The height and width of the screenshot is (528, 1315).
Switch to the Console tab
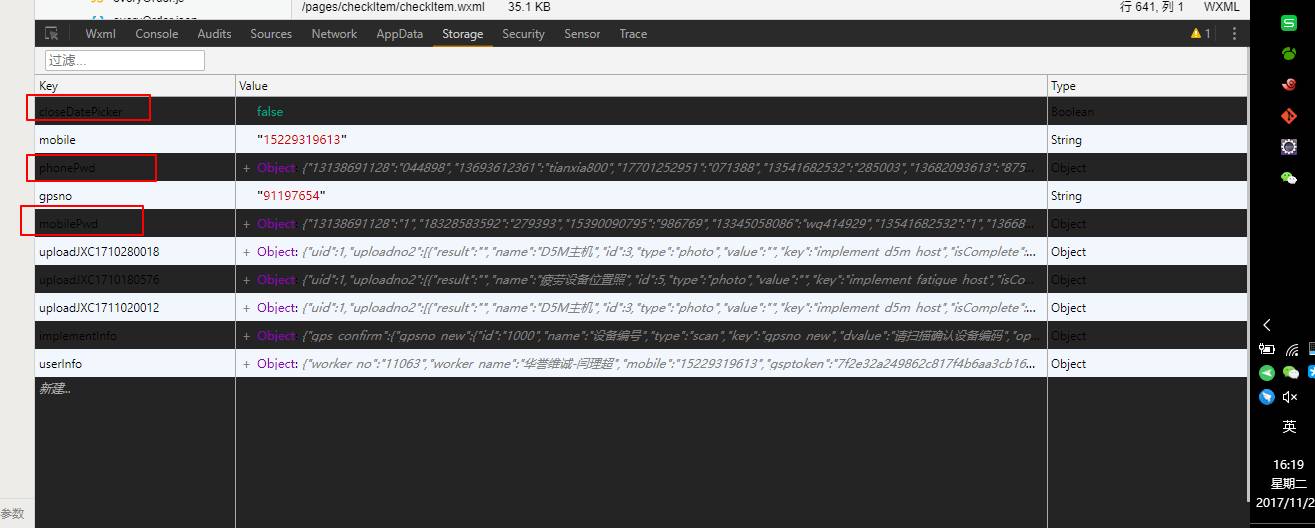157,34
